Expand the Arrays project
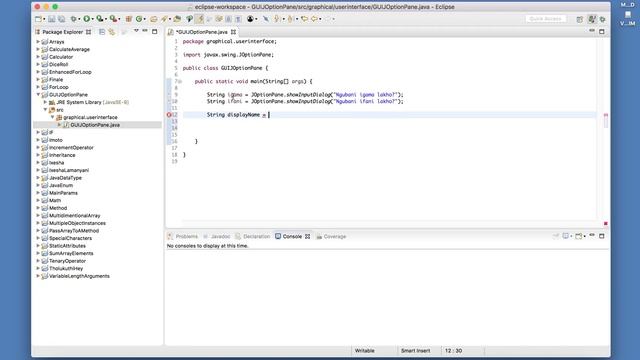Screen dimensions: 640x360 [38, 42]
